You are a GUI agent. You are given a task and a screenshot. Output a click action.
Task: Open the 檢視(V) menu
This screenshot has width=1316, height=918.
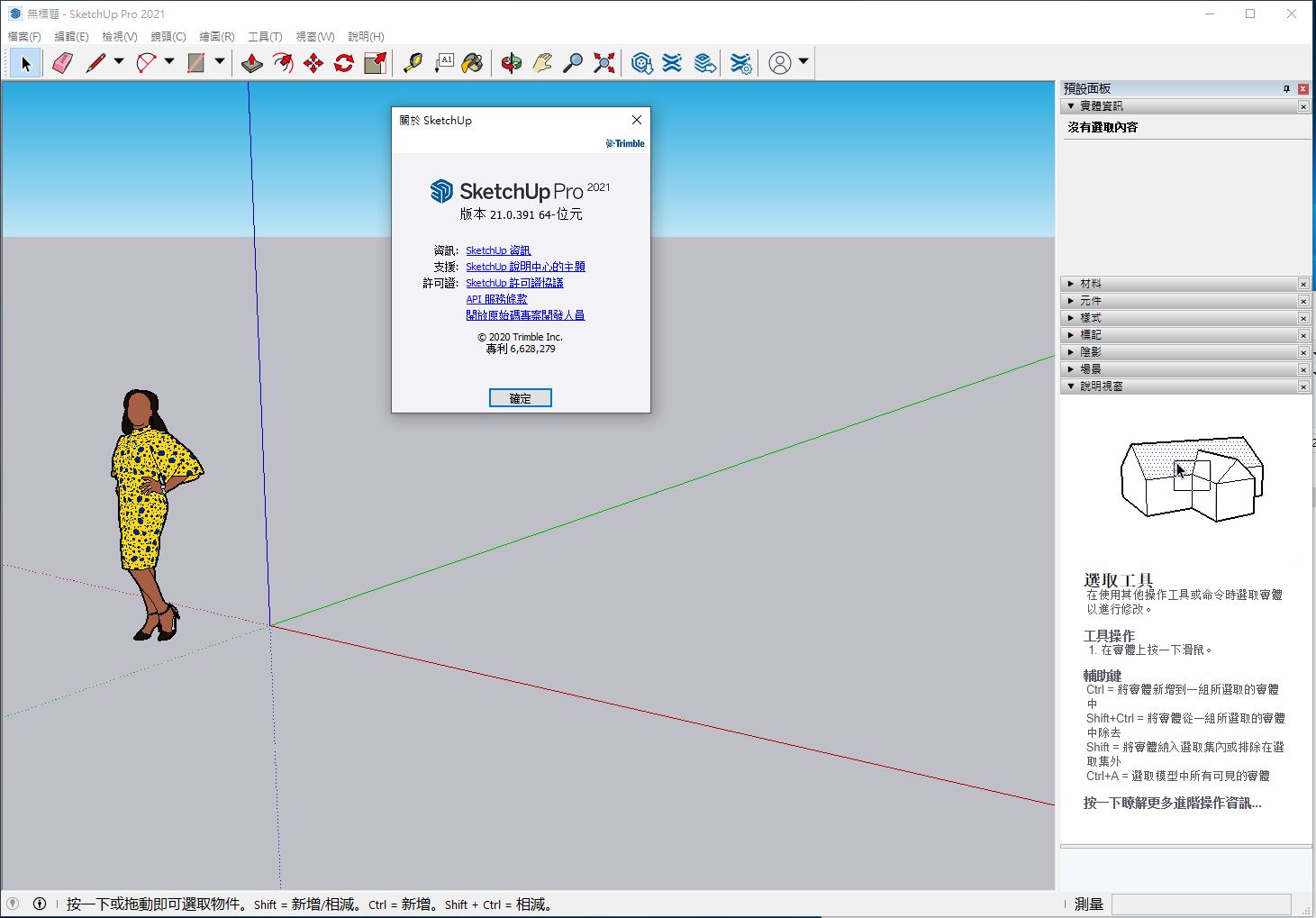tap(120, 37)
